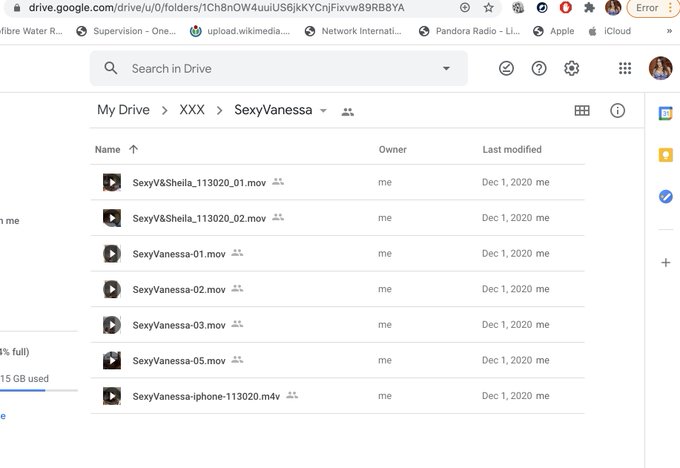Click the Owner column header
Screen dimensions: 680x468
[x=392, y=150]
